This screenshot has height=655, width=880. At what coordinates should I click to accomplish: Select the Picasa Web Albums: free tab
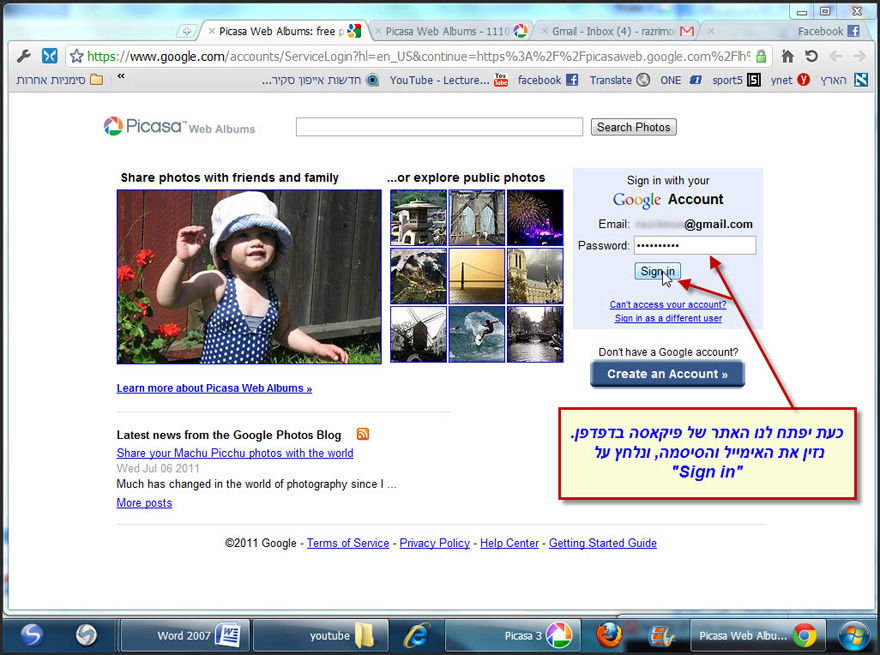[x=283, y=31]
